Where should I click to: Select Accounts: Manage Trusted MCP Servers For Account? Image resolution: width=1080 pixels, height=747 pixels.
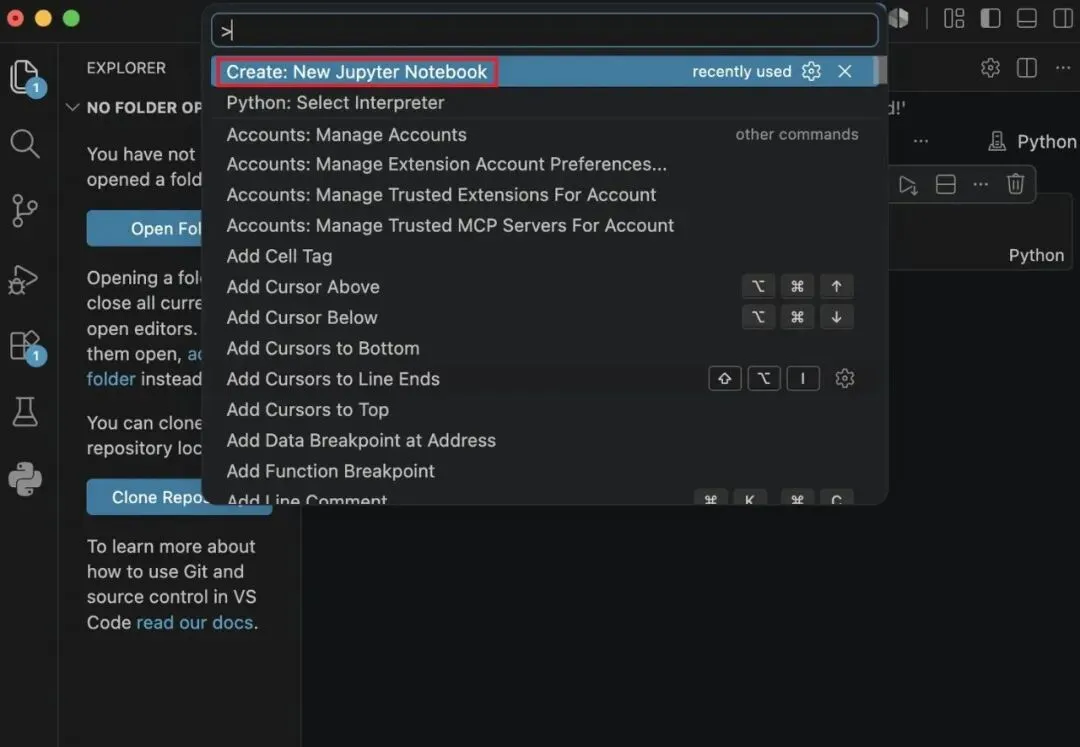pos(545,226)
